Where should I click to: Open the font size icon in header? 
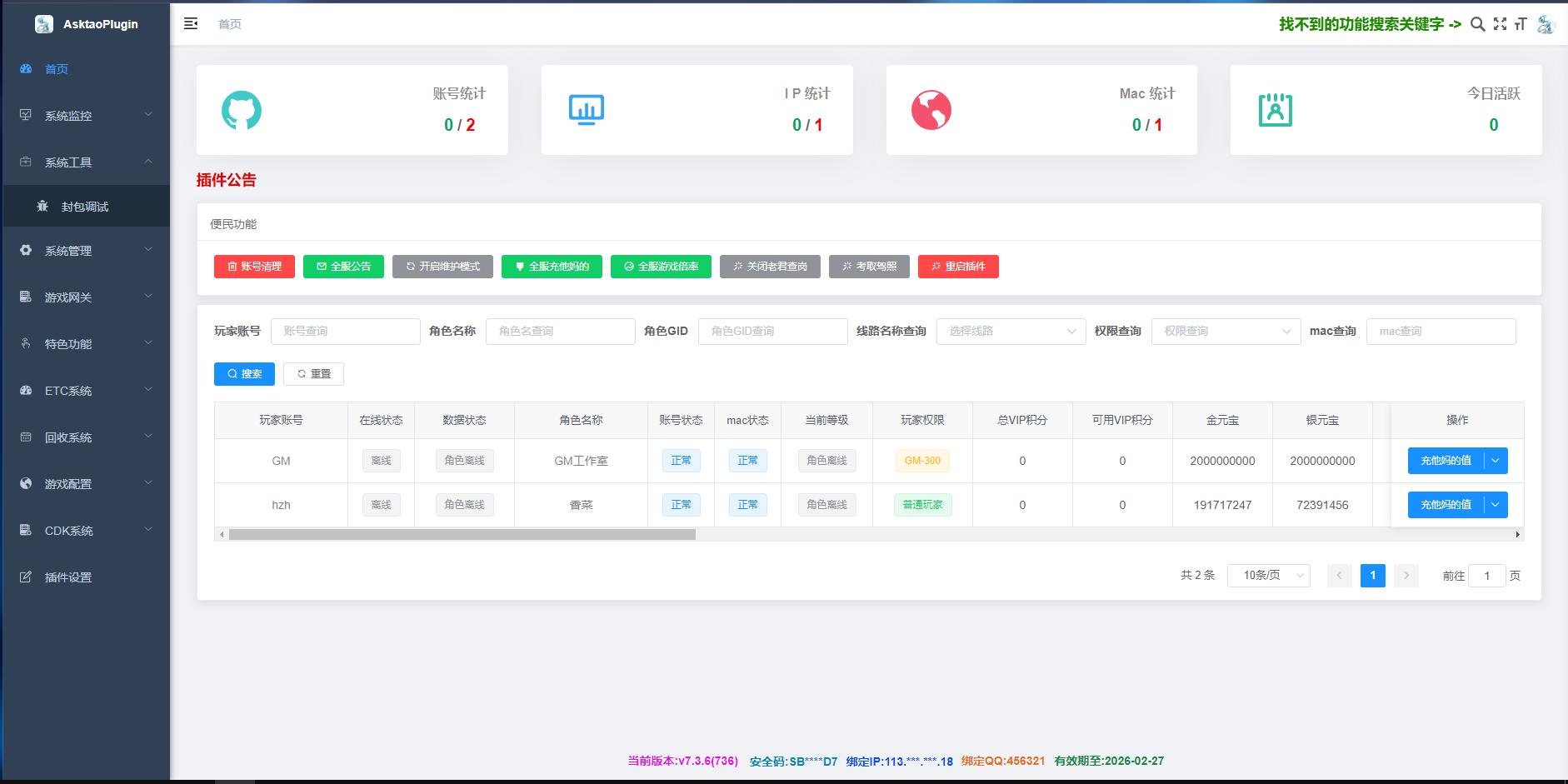(1521, 24)
